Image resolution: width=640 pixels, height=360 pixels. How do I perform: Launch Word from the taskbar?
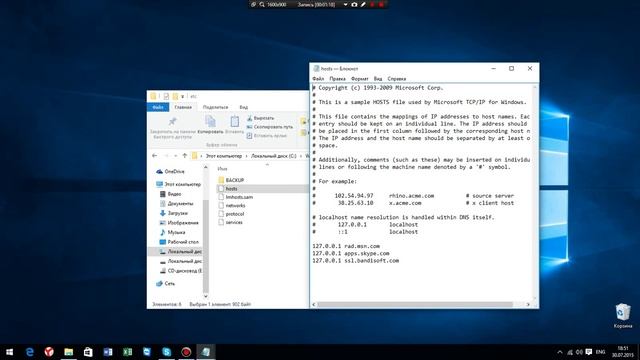coord(108,352)
